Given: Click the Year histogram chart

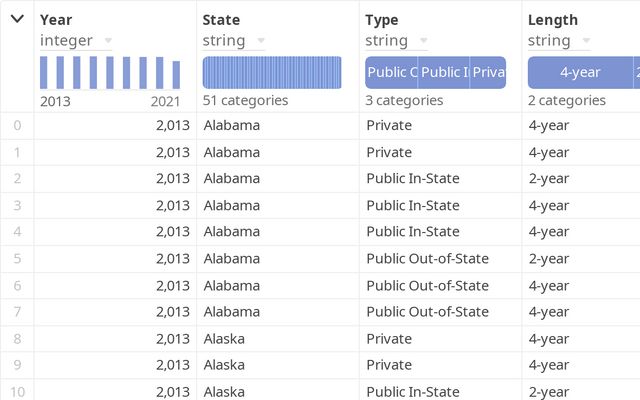Looking at the screenshot, I should pos(110,73).
